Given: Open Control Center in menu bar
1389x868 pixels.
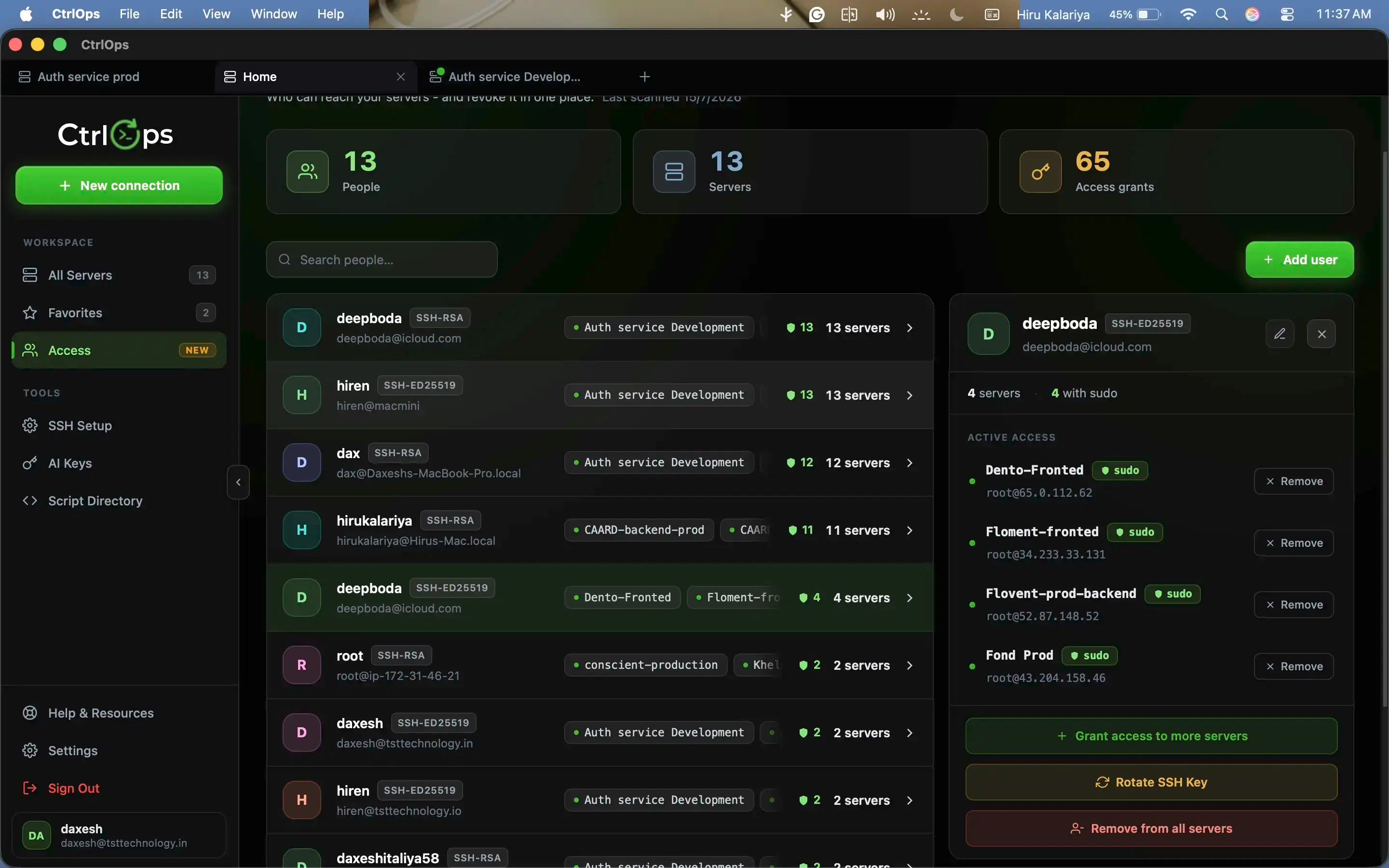Looking at the screenshot, I should [1287, 14].
